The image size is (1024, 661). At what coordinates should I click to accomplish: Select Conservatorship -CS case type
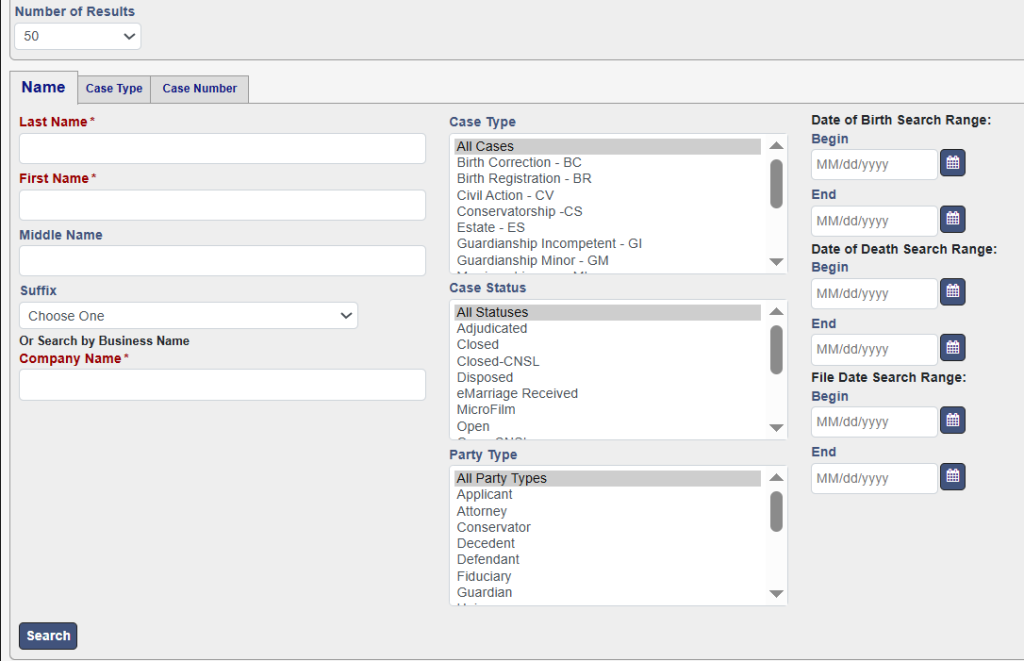tap(608, 212)
